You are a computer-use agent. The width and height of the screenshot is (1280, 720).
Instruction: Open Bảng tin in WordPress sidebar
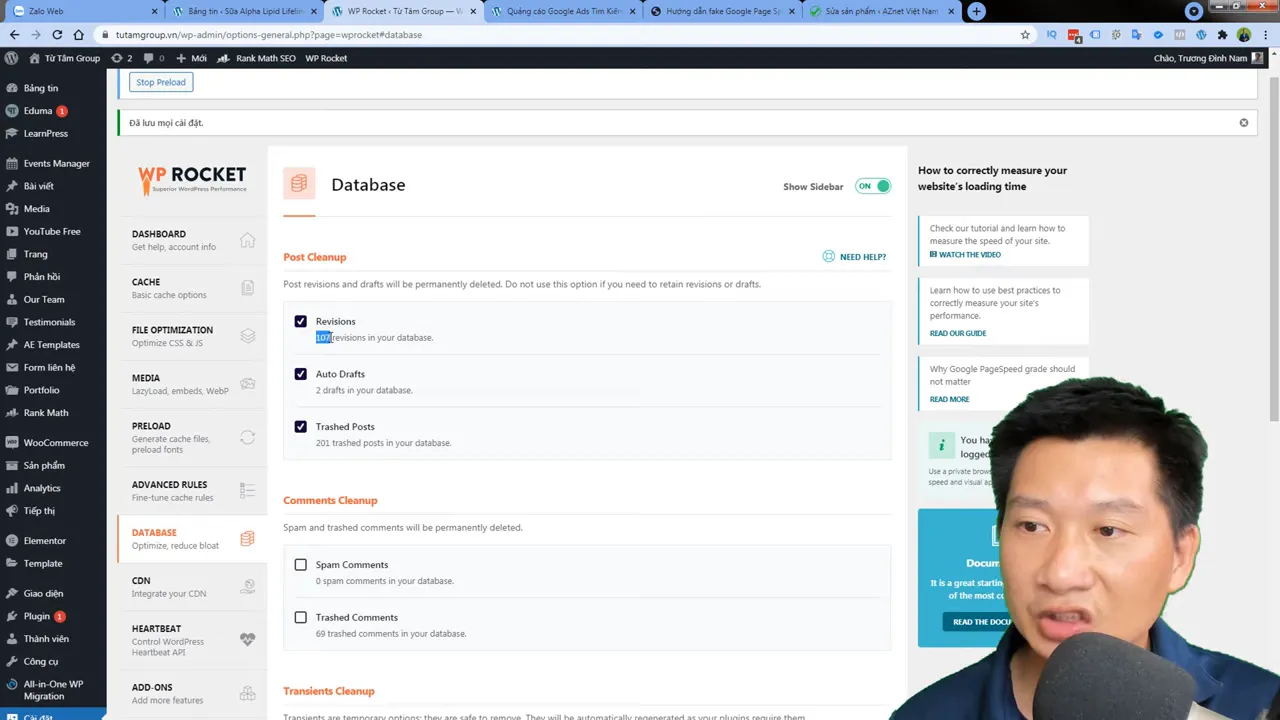pos(41,88)
